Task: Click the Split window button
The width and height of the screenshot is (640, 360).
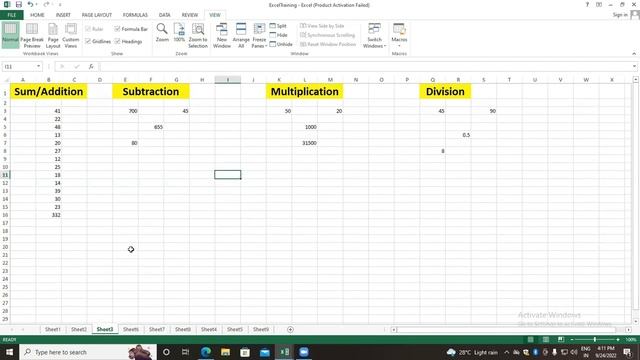Action: click(x=278, y=26)
